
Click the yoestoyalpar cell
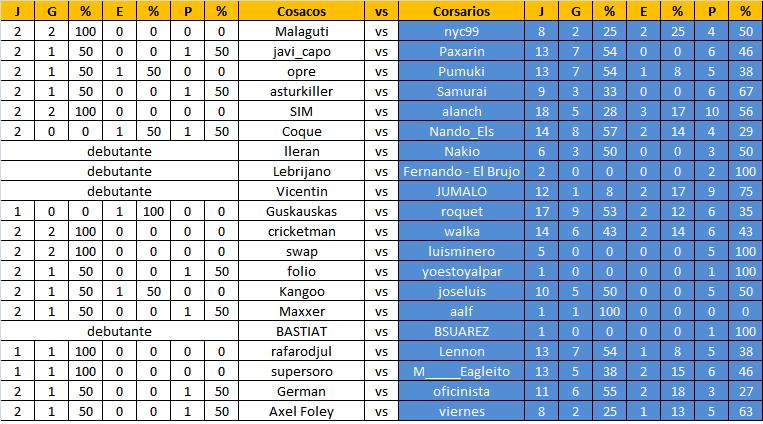[461, 271]
